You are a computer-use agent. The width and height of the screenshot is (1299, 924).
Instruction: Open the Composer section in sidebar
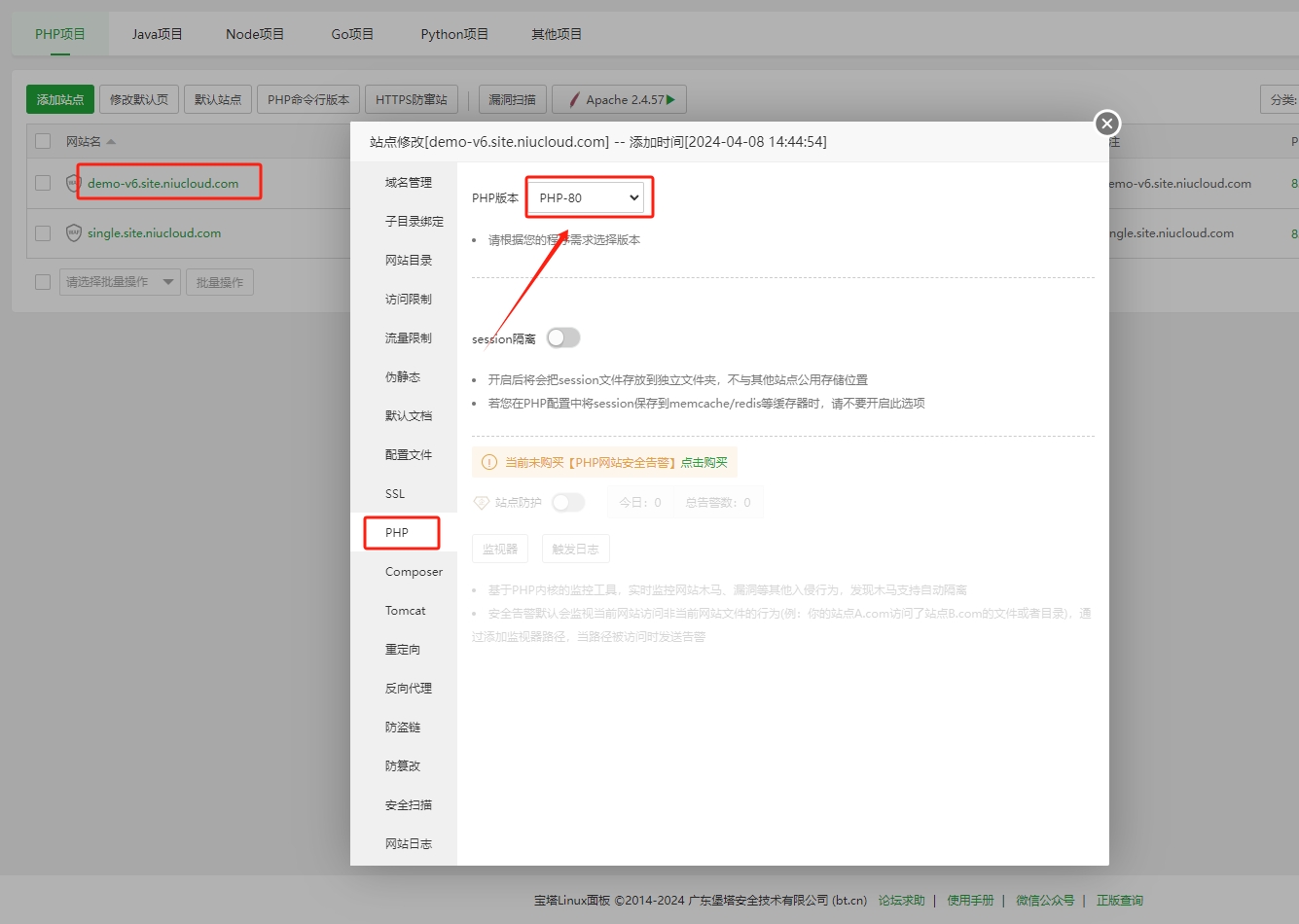pyautogui.click(x=414, y=572)
